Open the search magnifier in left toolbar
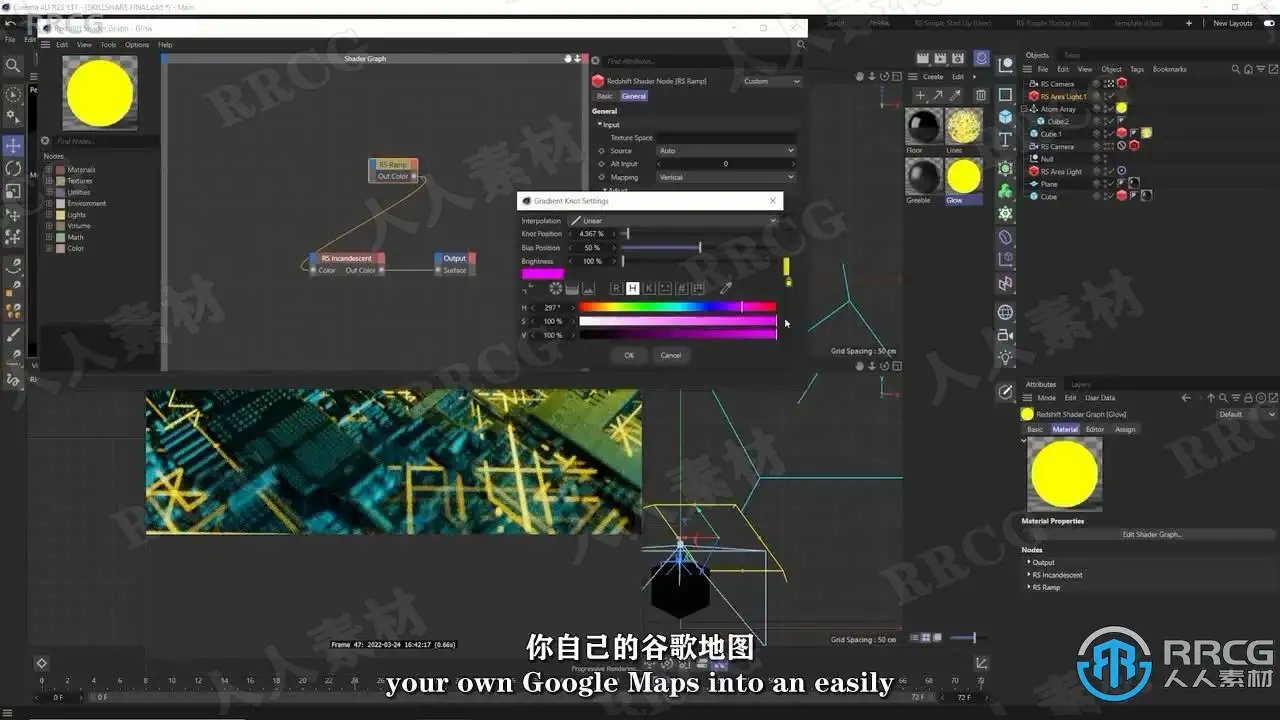This screenshot has height=720, width=1280. tap(13, 66)
